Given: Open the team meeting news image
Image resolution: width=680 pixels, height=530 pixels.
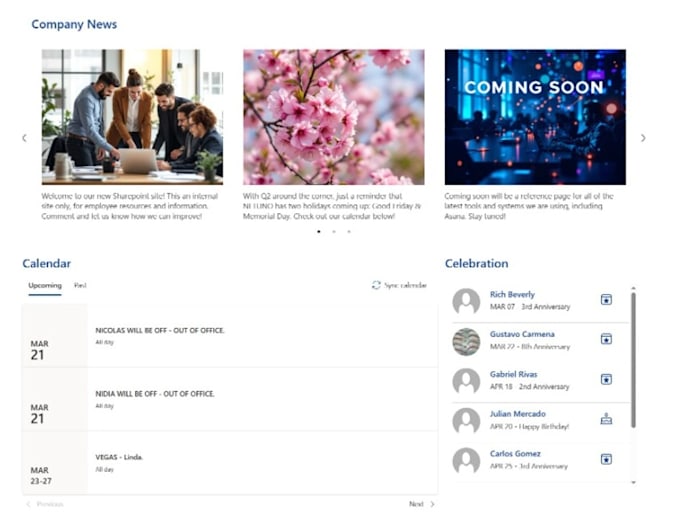Looking at the screenshot, I should [x=132, y=117].
